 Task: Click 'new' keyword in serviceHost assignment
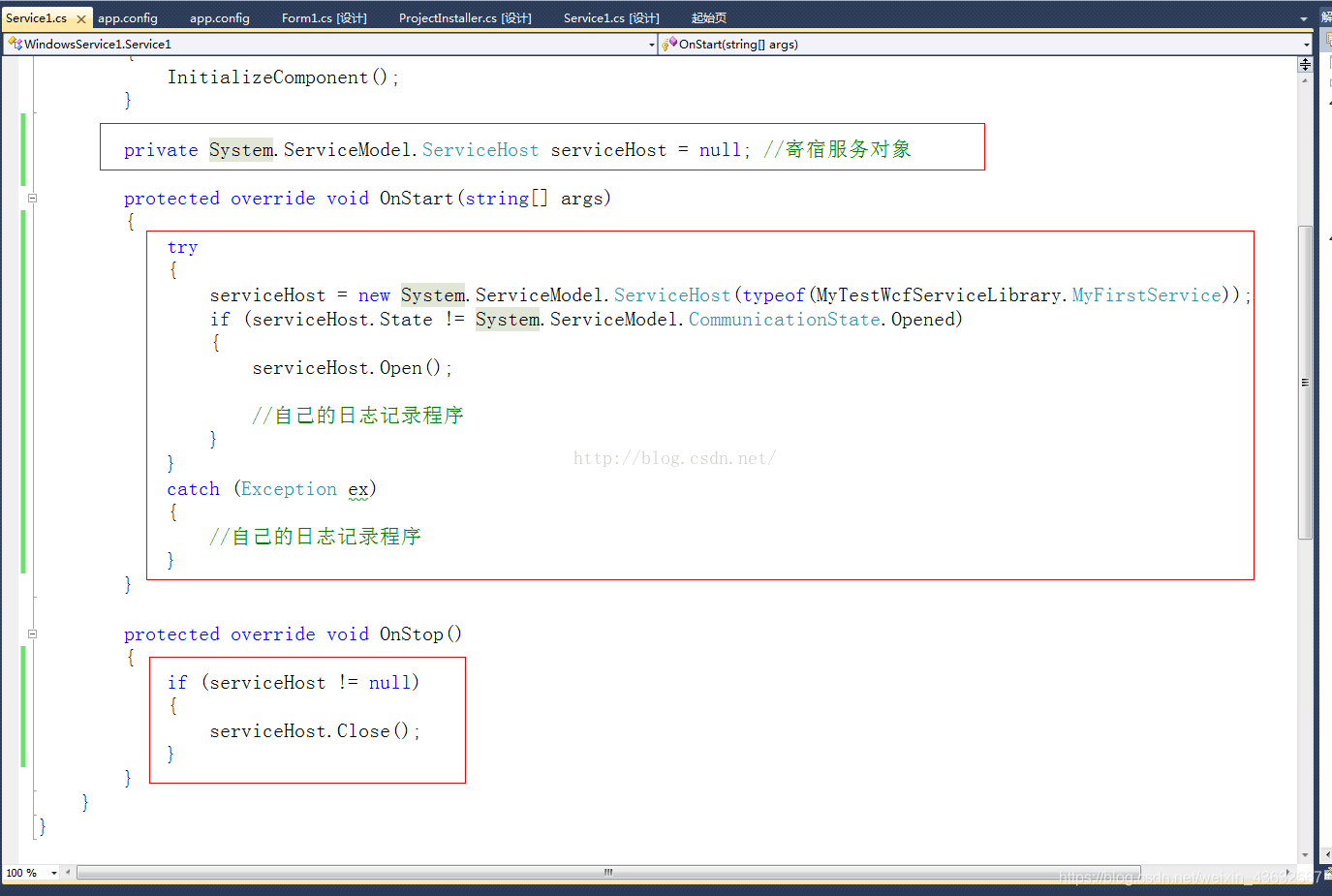pyautogui.click(x=374, y=296)
